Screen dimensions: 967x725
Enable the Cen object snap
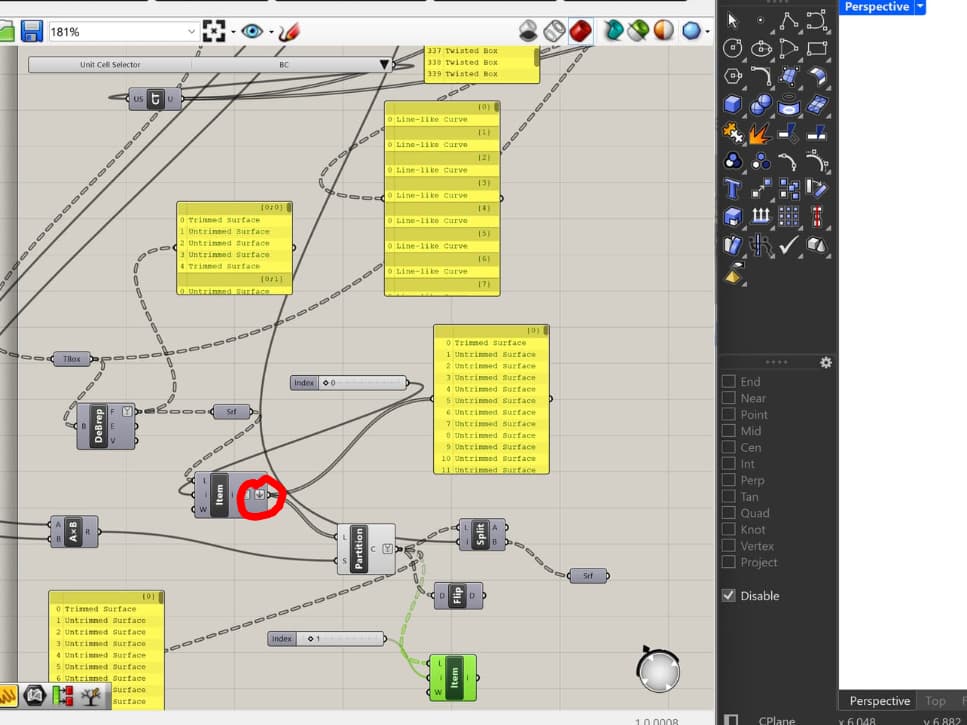pyautogui.click(x=729, y=447)
